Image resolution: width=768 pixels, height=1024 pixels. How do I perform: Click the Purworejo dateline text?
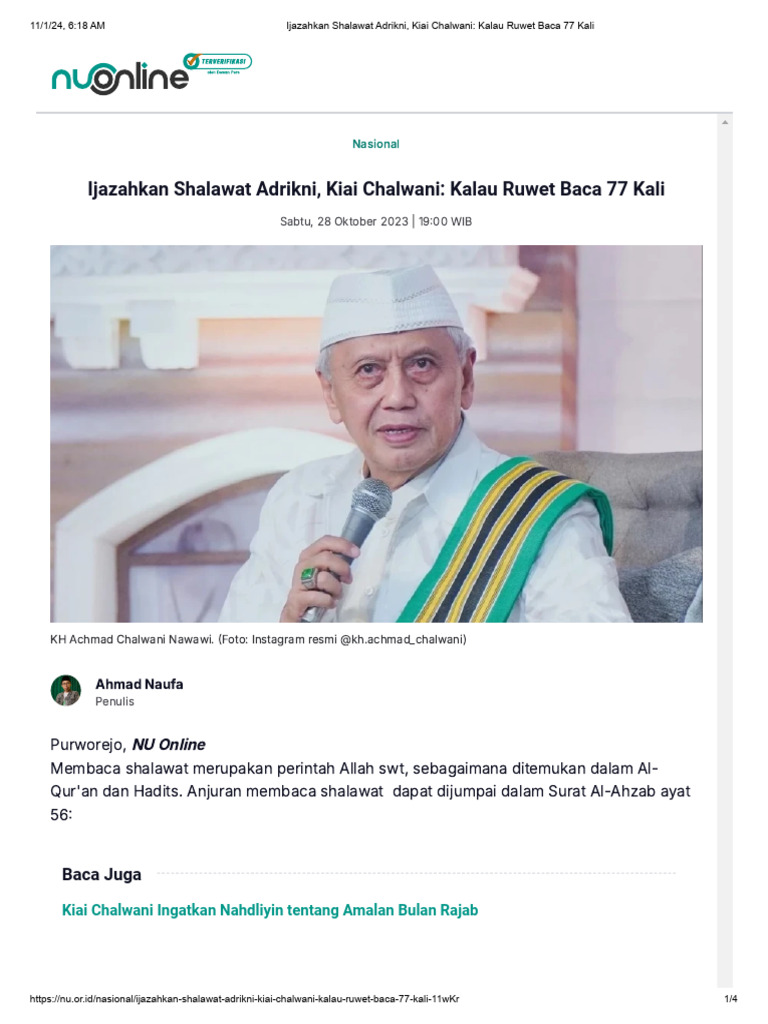pyautogui.click(x=88, y=744)
